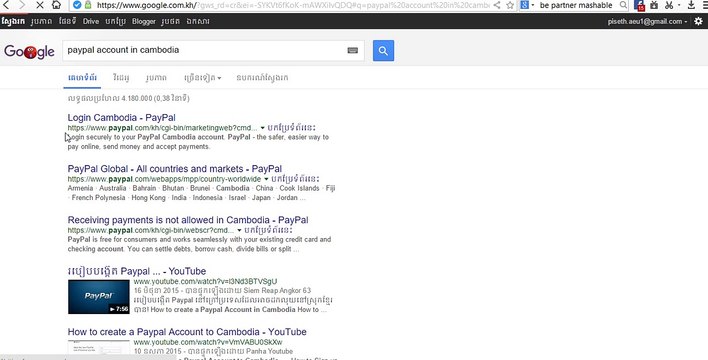Open 'PayPal Global - All countries and markets' result
708x360 pixels.
point(175,169)
